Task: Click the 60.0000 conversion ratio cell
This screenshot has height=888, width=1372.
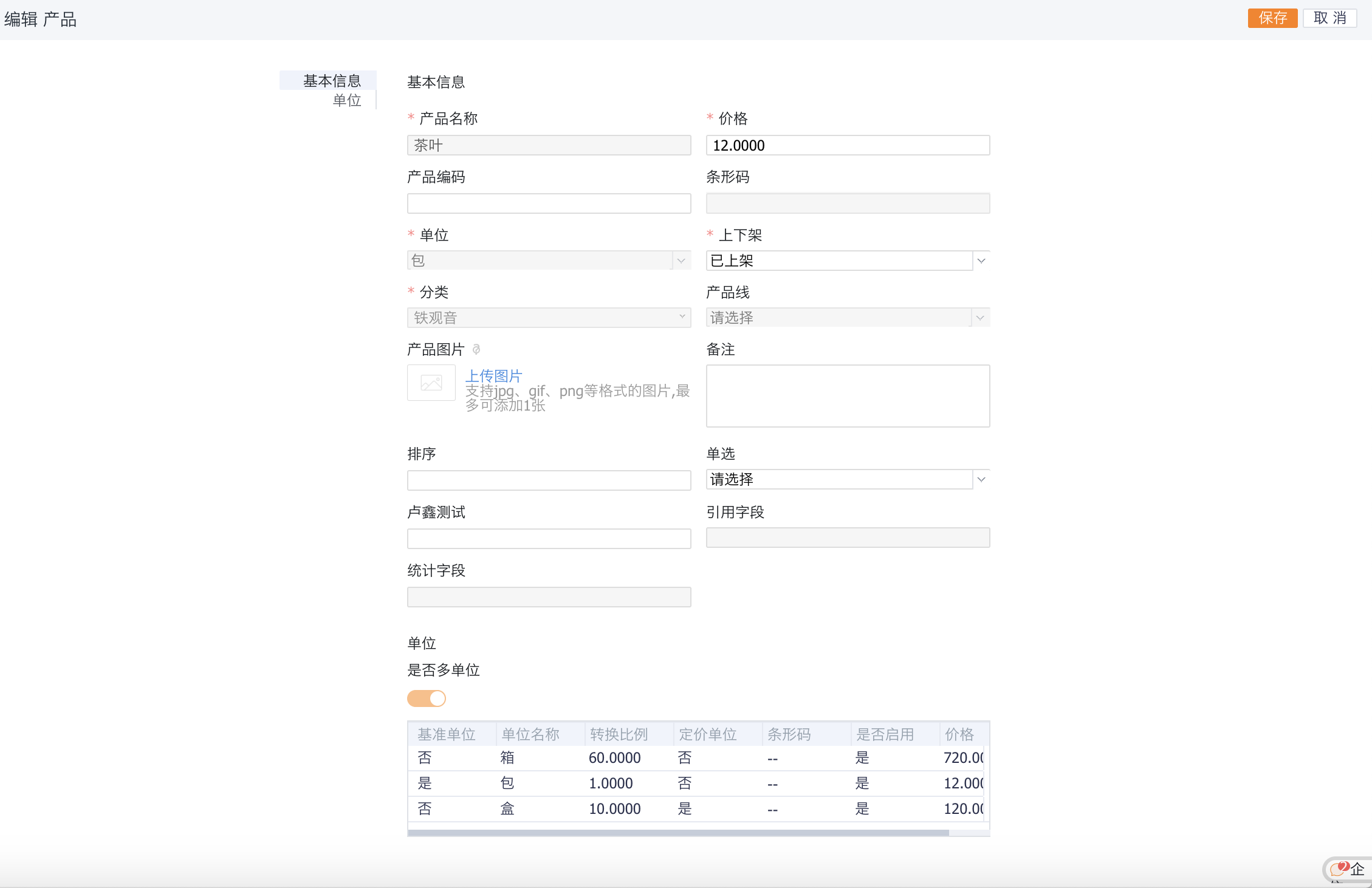Action: (614, 758)
